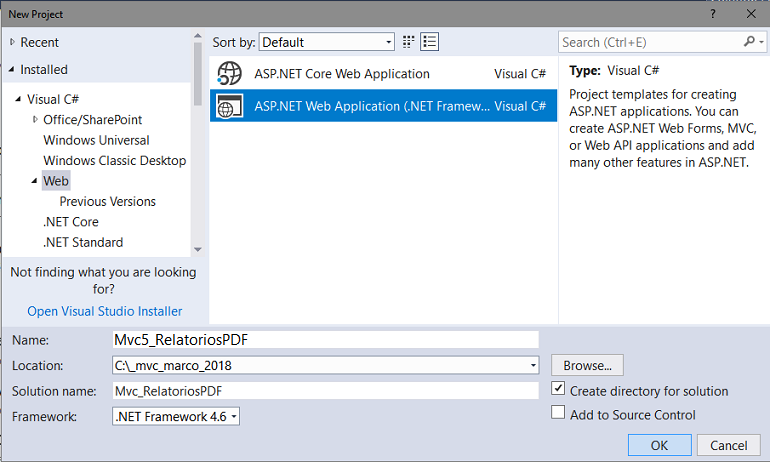Viewport: 770px width, 462px height.
Task: Open Visual Studio Installer link
Action: click(104, 311)
